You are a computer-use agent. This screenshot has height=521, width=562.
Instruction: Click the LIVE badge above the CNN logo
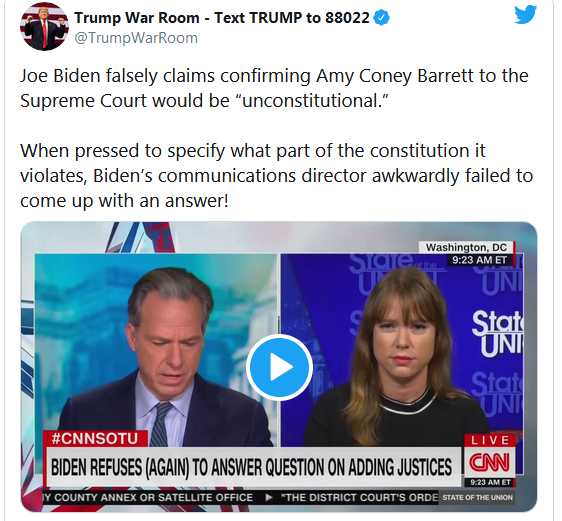(490, 440)
